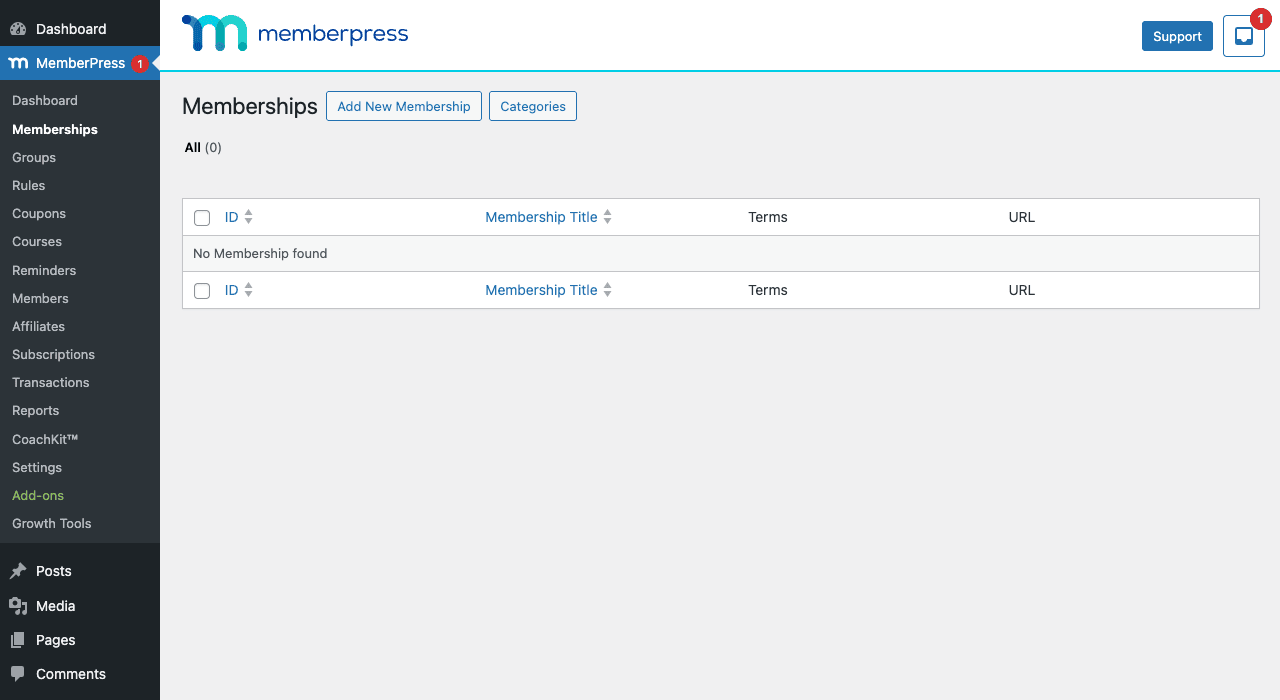
Task: Open the Media menu
Action: click(x=80, y=606)
